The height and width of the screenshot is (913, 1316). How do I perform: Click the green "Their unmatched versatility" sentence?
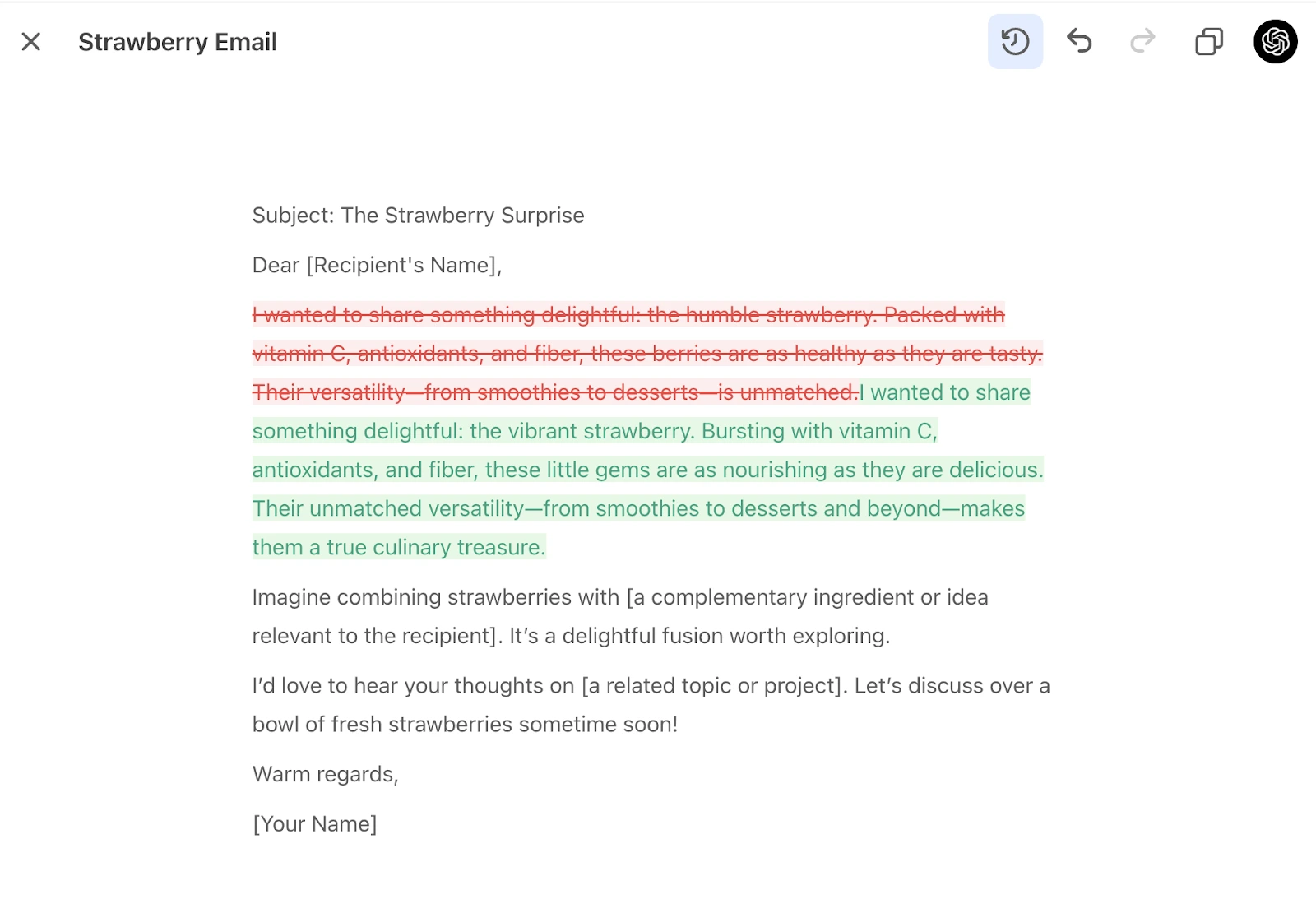click(388, 509)
